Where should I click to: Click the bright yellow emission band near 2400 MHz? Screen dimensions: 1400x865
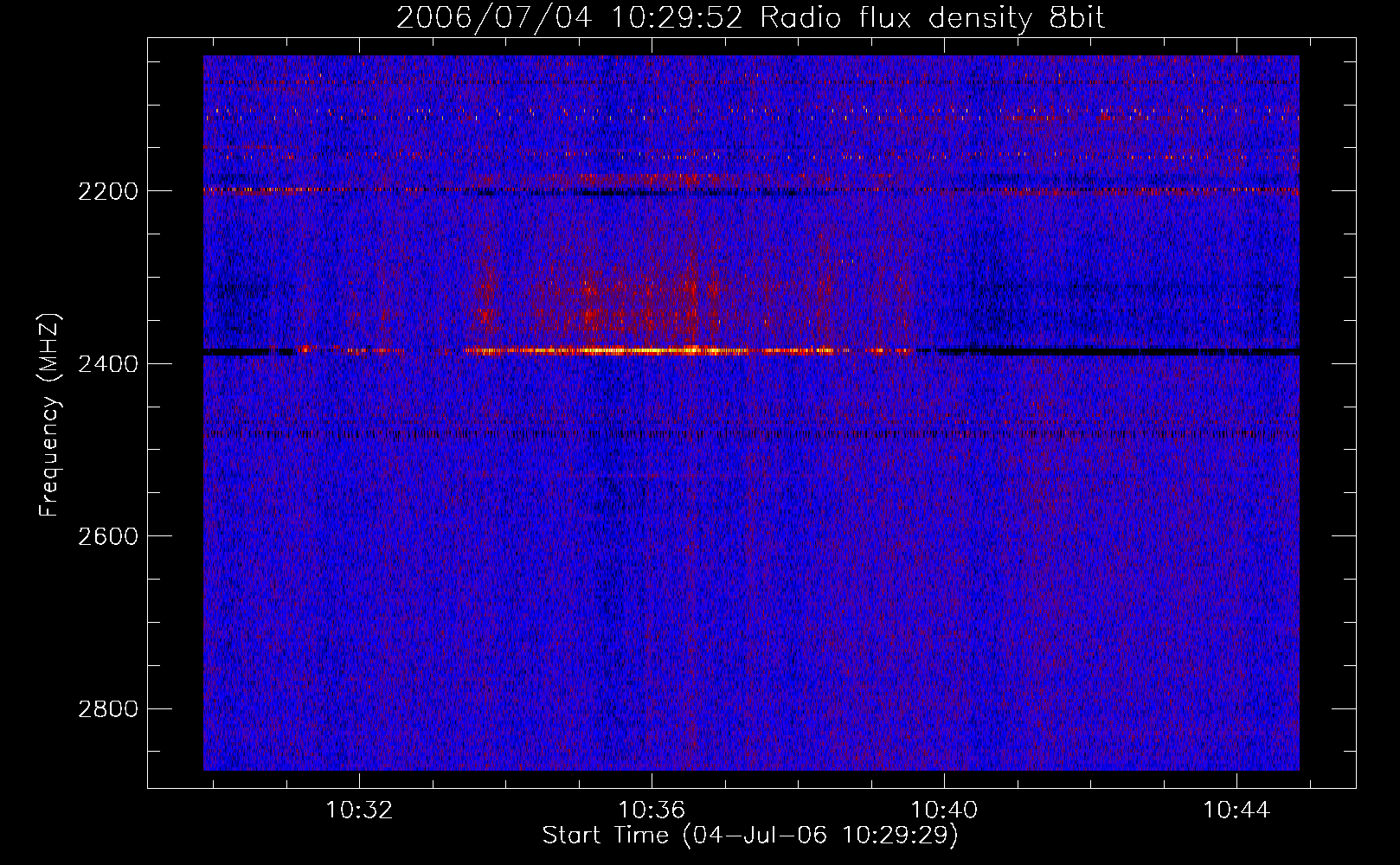coord(649,351)
